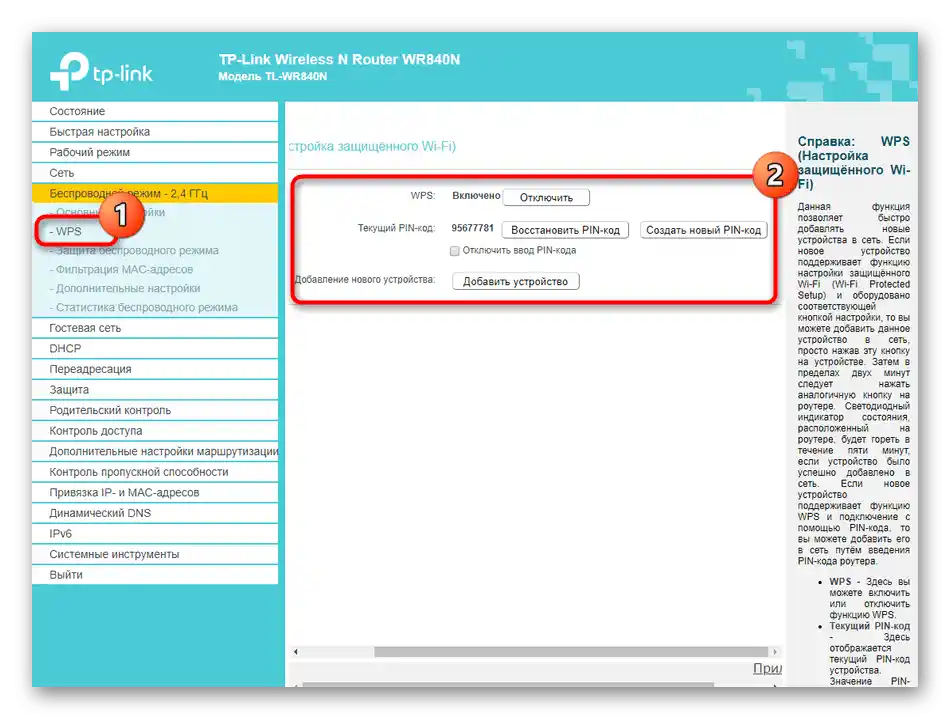Click the partially visible При link

point(767,668)
